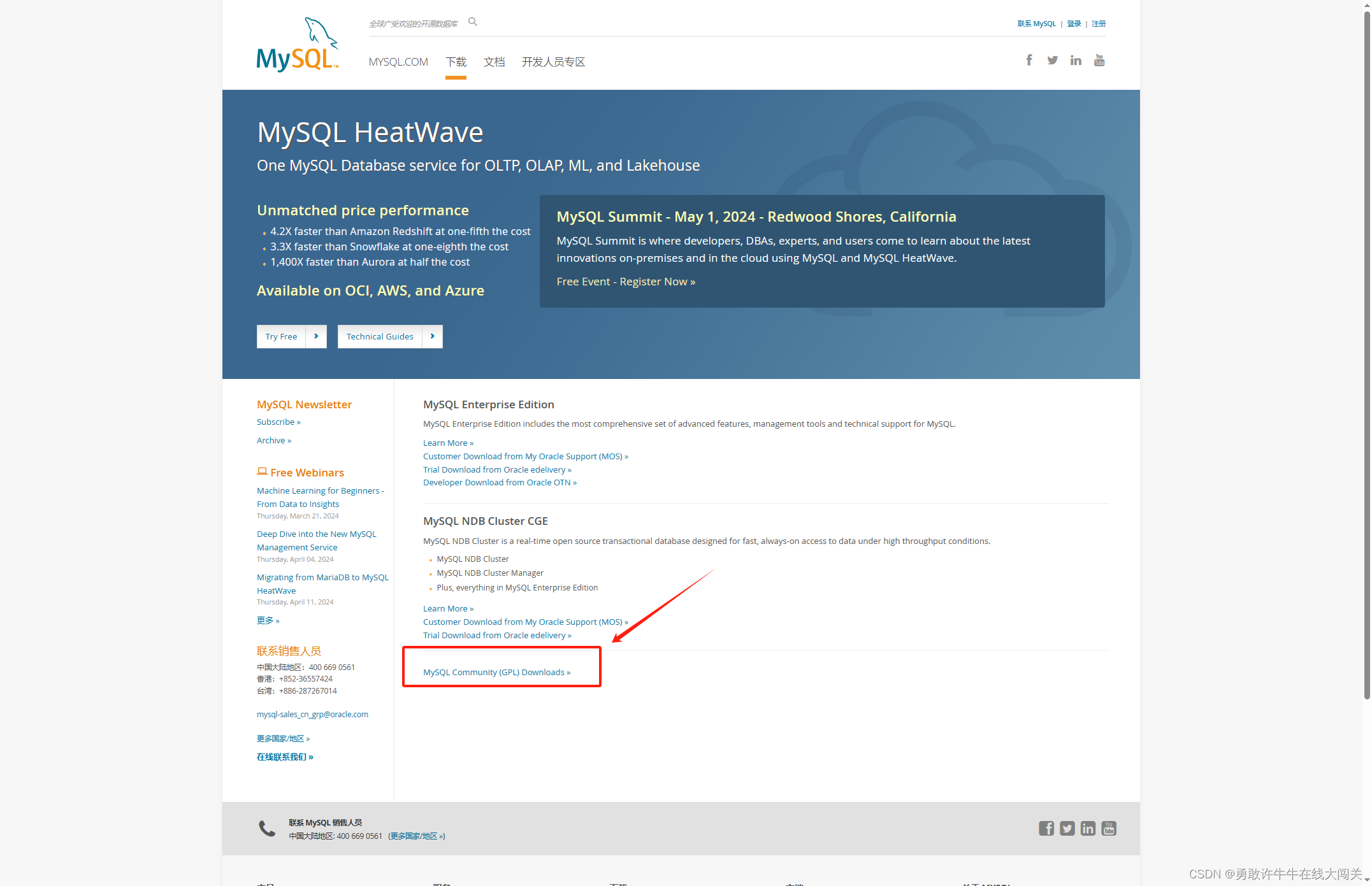The height and width of the screenshot is (886, 1372).
Task: Click Learn More under Enterprise Edition
Action: (x=448, y=443)
